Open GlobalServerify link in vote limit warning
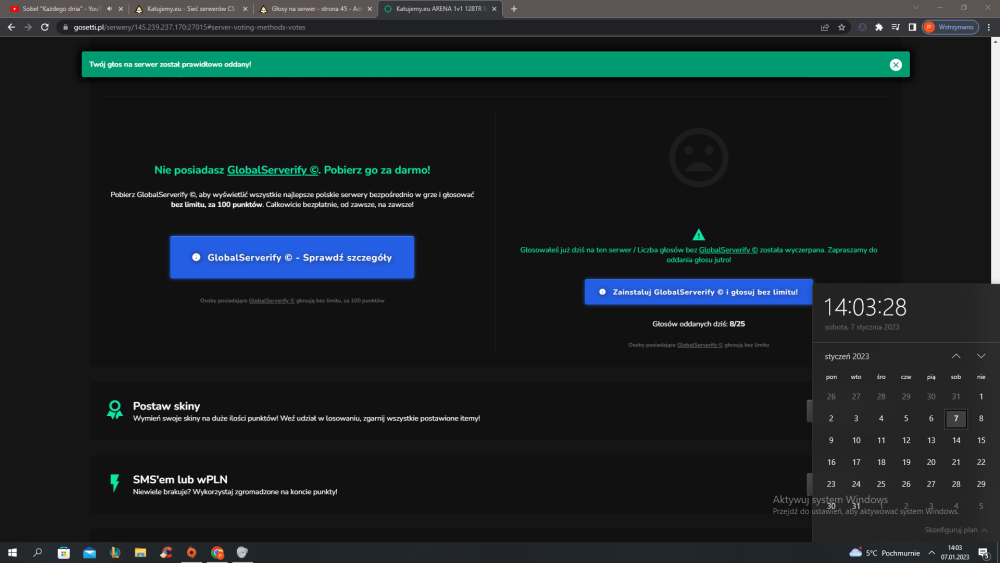 tap(728, 250)
